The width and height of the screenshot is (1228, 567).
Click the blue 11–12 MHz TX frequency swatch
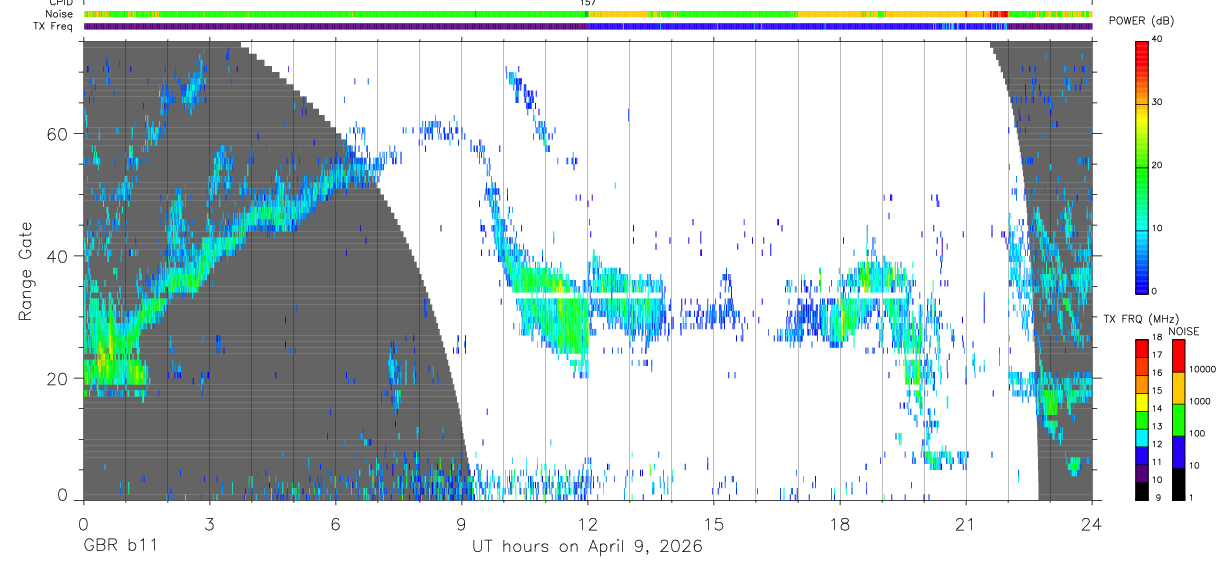[x=1142, y=454]
